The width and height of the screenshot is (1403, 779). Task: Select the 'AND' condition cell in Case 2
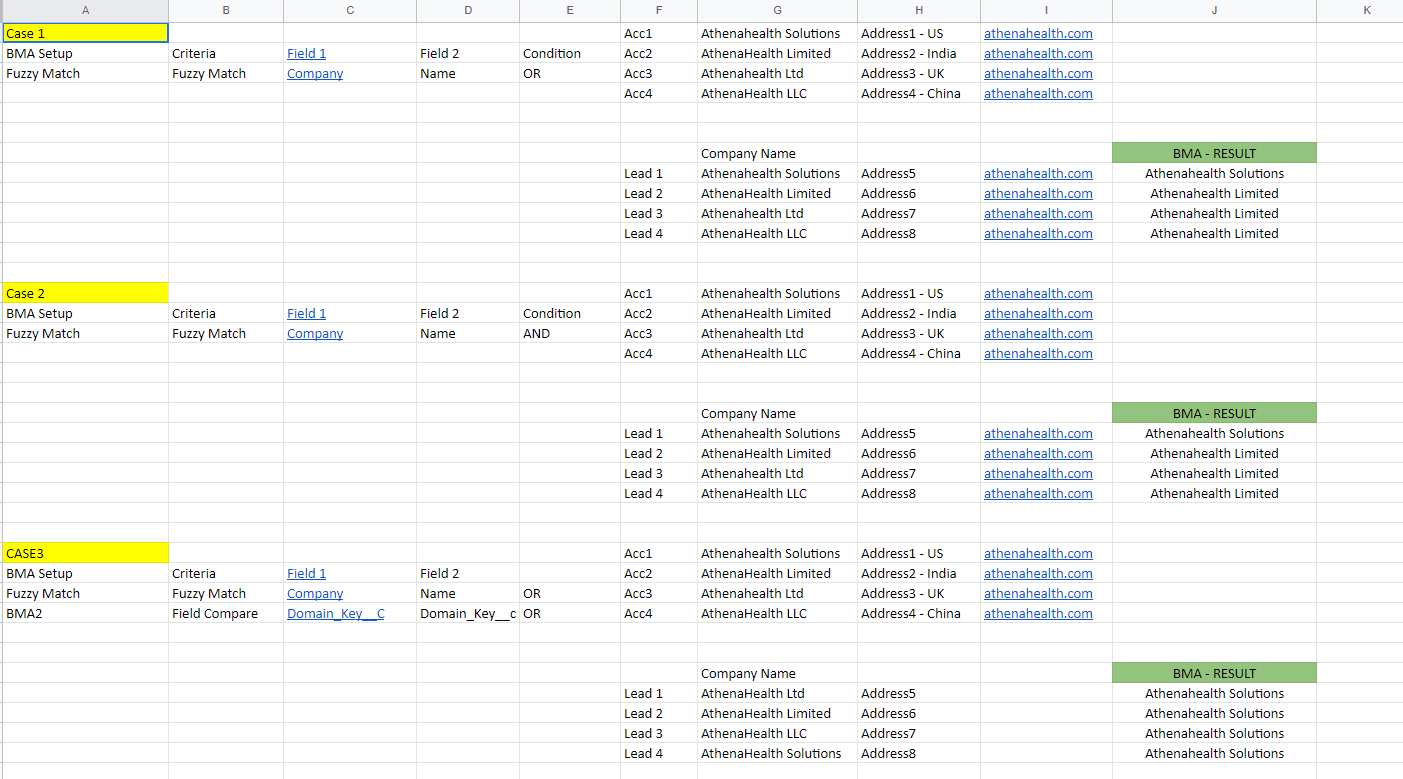coord(570,333)
